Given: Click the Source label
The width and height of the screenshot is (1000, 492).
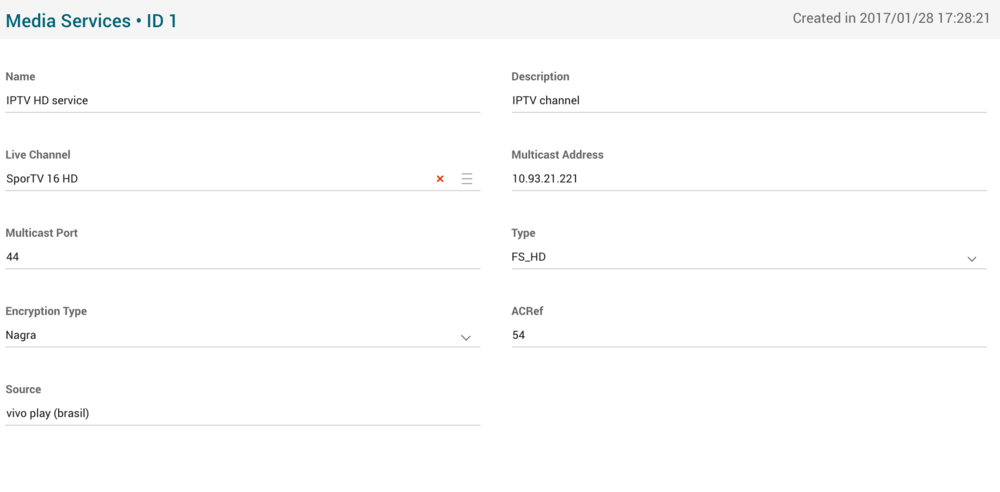Looking at the screenshot, I should (23, 389).
